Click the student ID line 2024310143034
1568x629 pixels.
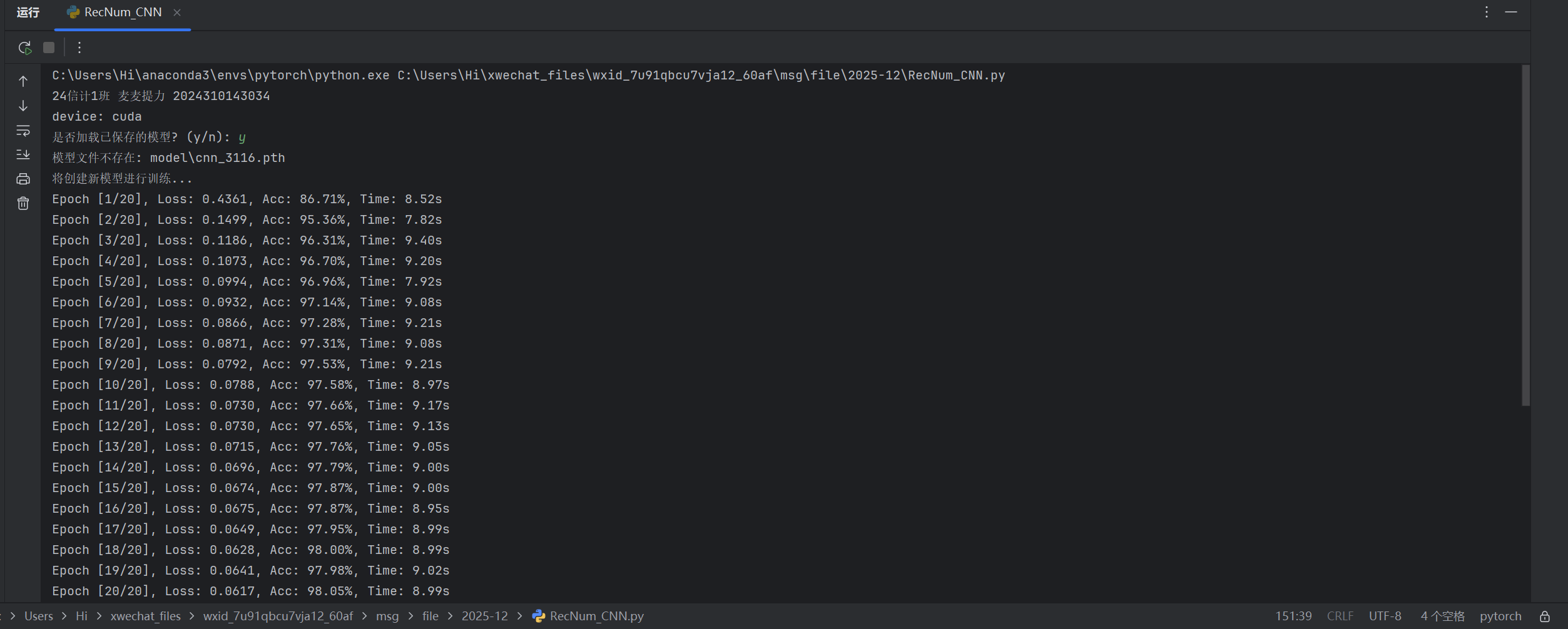pyautogui.click(x=161, y=96)
